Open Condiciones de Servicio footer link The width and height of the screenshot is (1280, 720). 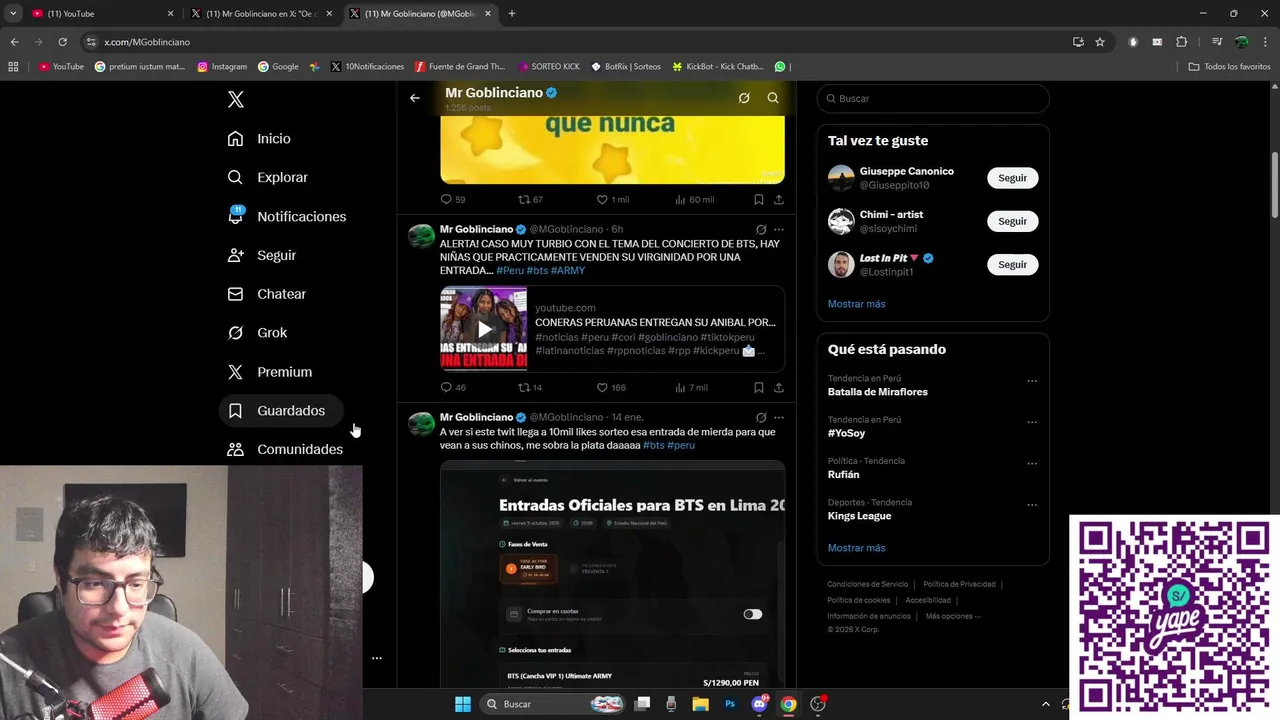[867, 584]
